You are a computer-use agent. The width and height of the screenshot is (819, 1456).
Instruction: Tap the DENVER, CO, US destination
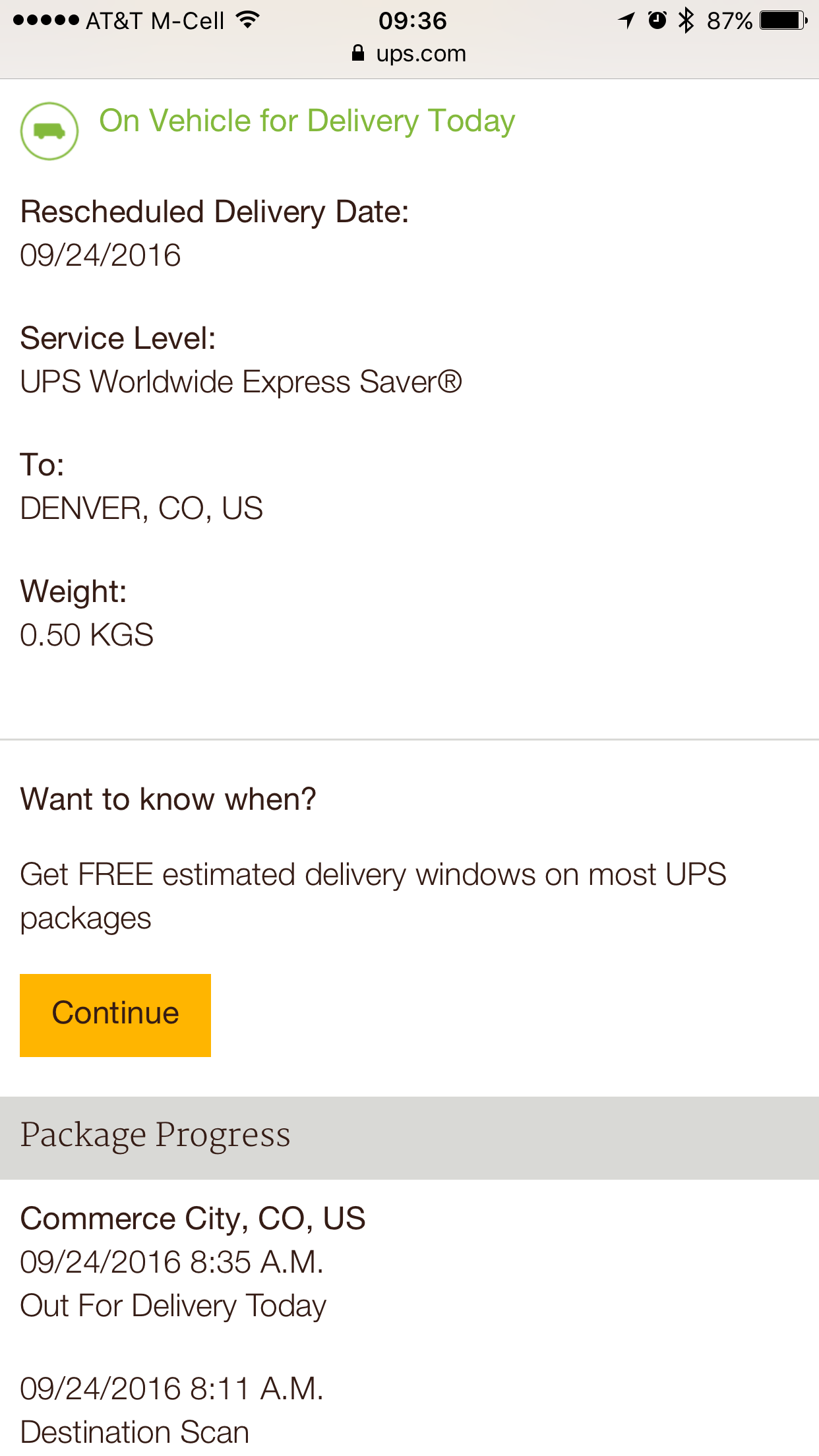pyautogui.click(x=142, y=509)
